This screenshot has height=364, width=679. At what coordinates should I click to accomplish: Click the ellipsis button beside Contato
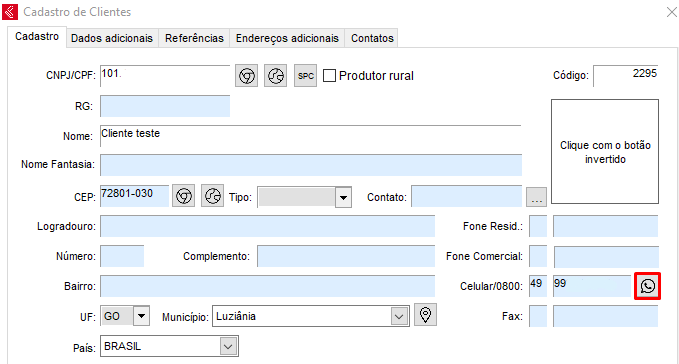[x=537, y=197]
